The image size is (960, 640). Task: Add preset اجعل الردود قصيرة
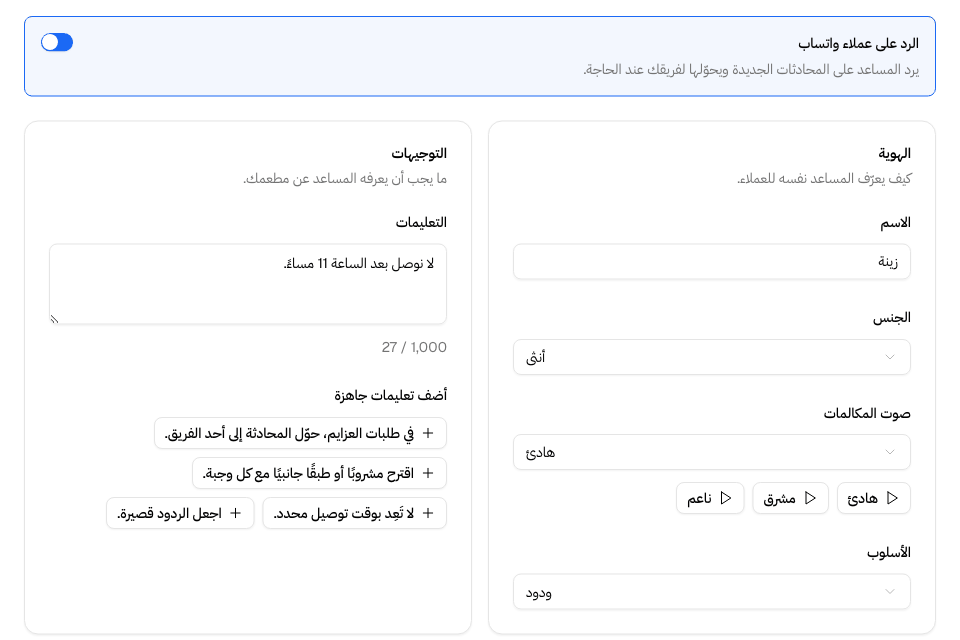(x=180, y=513)
